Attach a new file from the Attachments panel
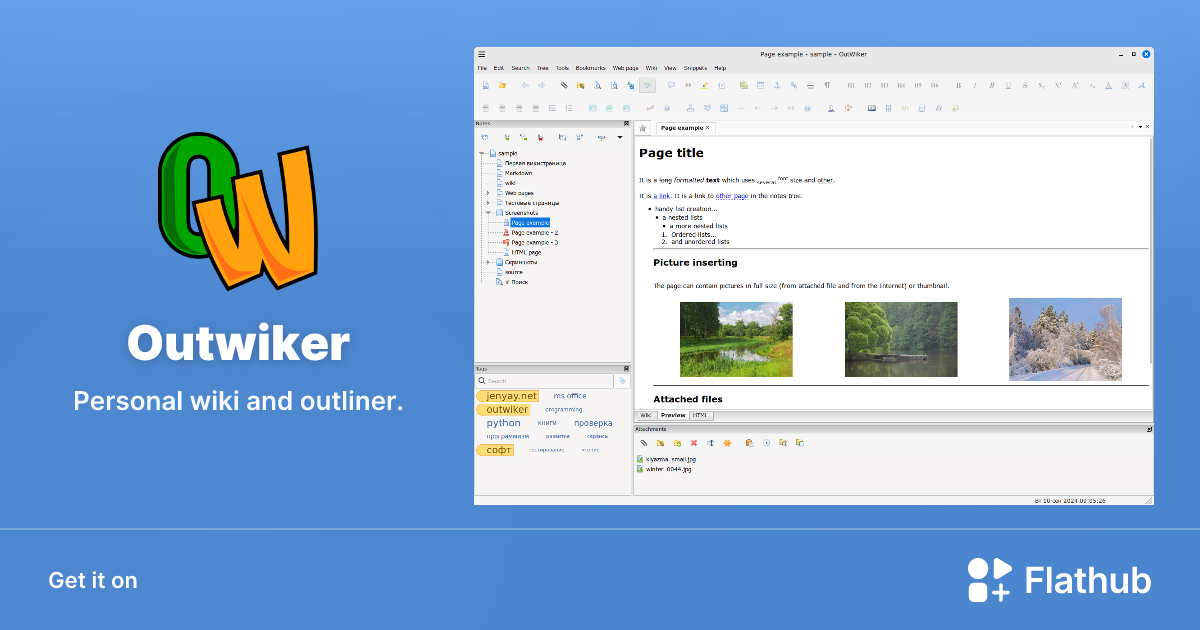The width and height of the screenshot is (1200, 630). [643, 443]
